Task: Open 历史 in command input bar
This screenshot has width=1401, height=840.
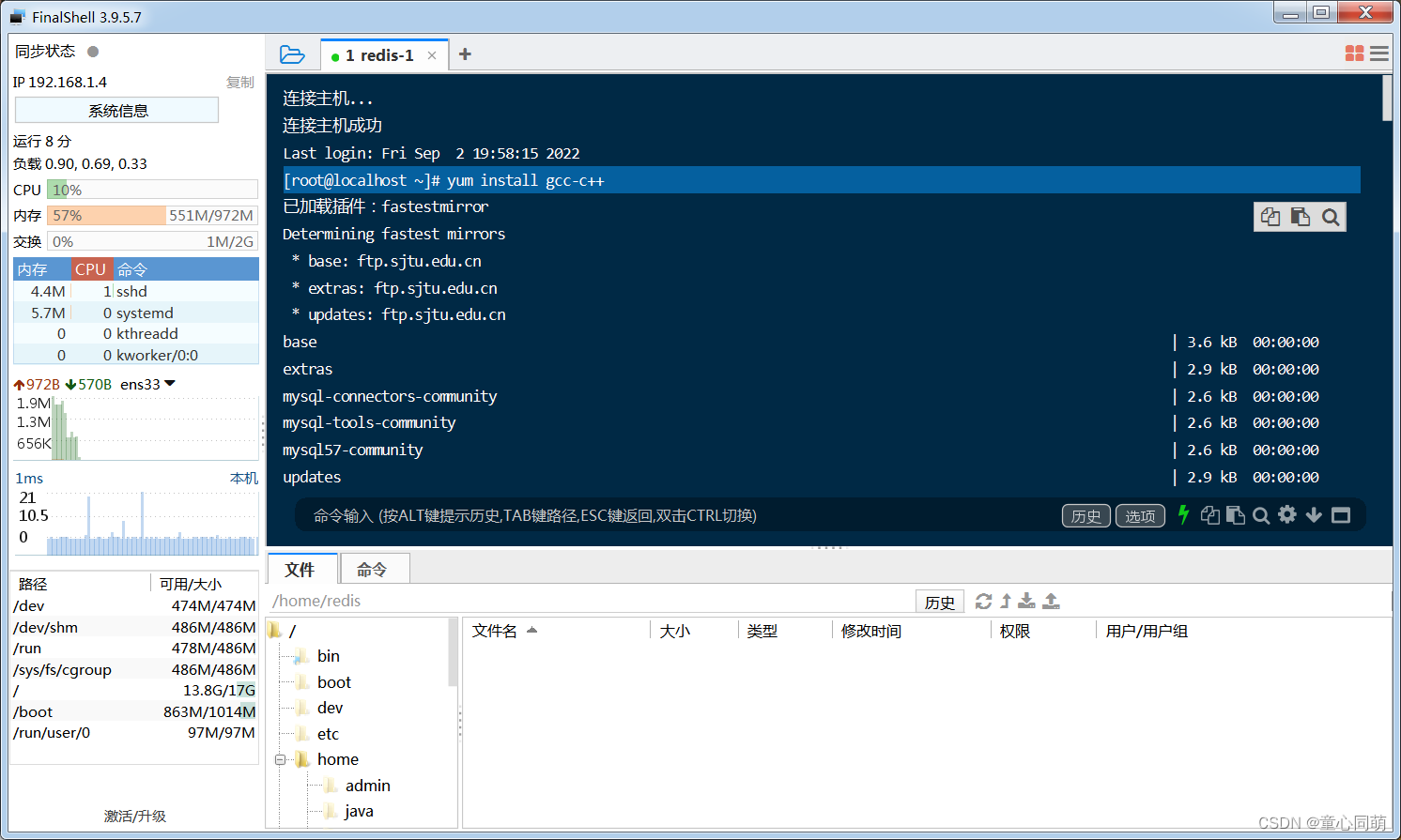Action: [x=1086, y=516]
